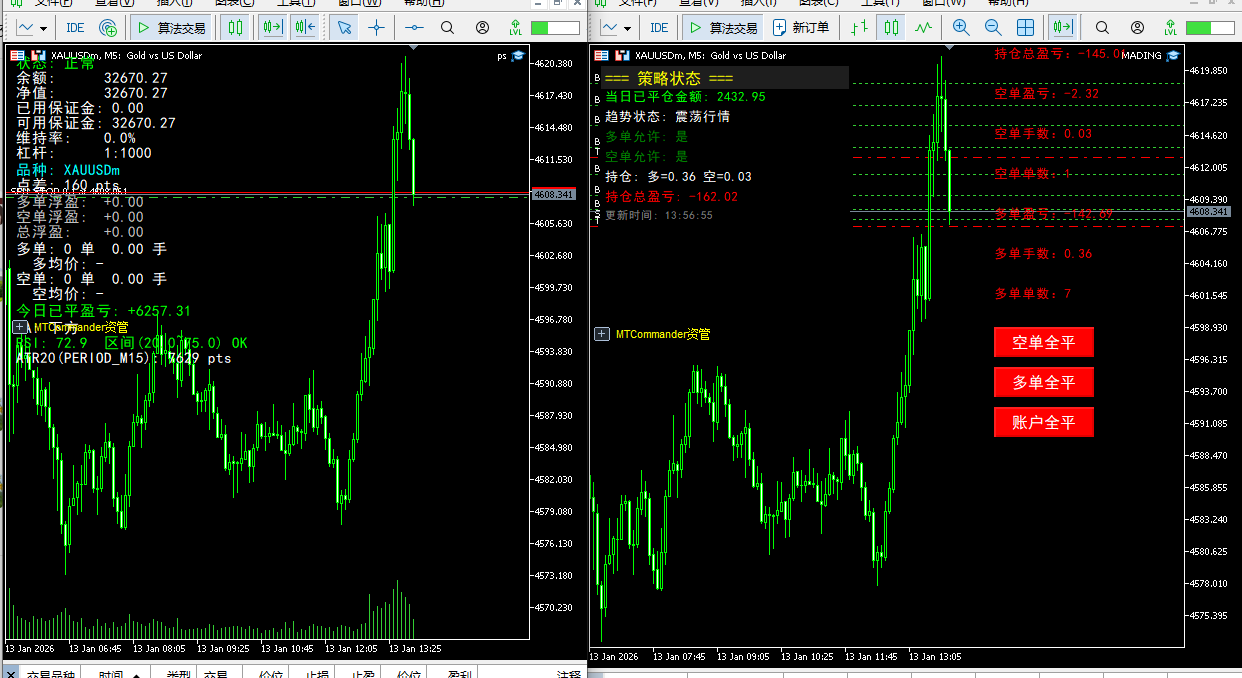Open account profile icon in right toolbar
1242x678 pixels.
coord(1137,28)
